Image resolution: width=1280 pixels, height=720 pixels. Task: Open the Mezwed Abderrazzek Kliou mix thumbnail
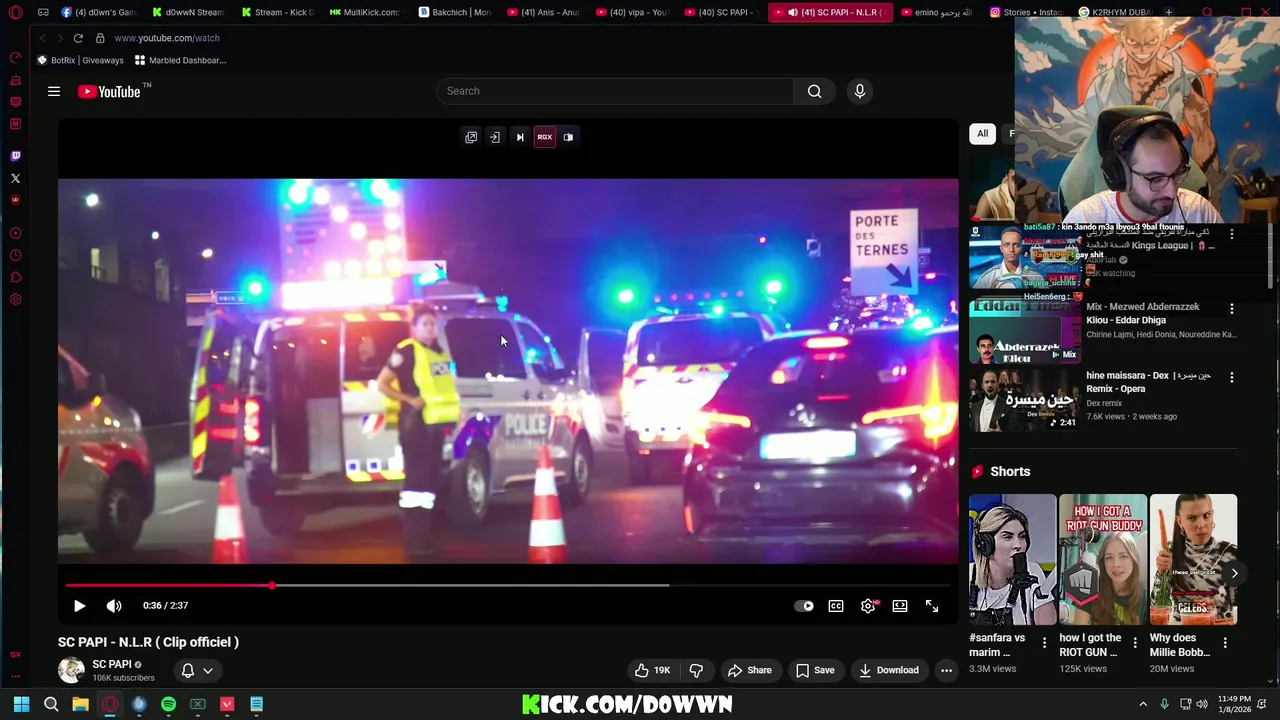coord(1024,330)
